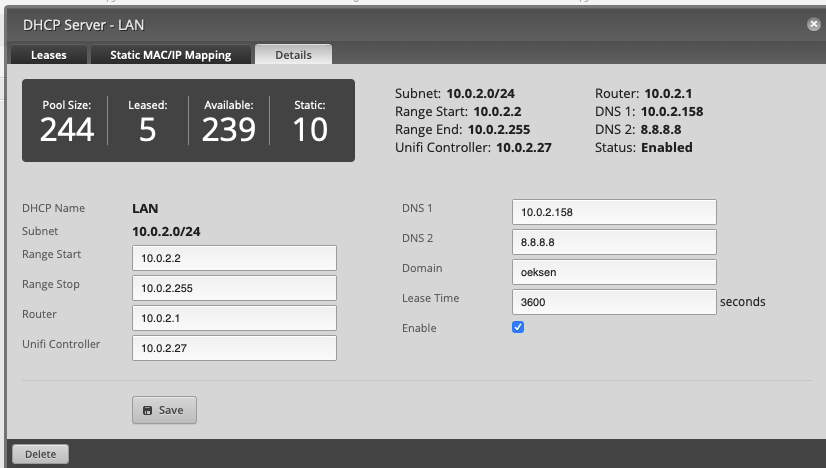The width and height of the screenshot is (826, 468).
Task: Select the Details tab
Action: pyautogui.click(x=293, y=55)
